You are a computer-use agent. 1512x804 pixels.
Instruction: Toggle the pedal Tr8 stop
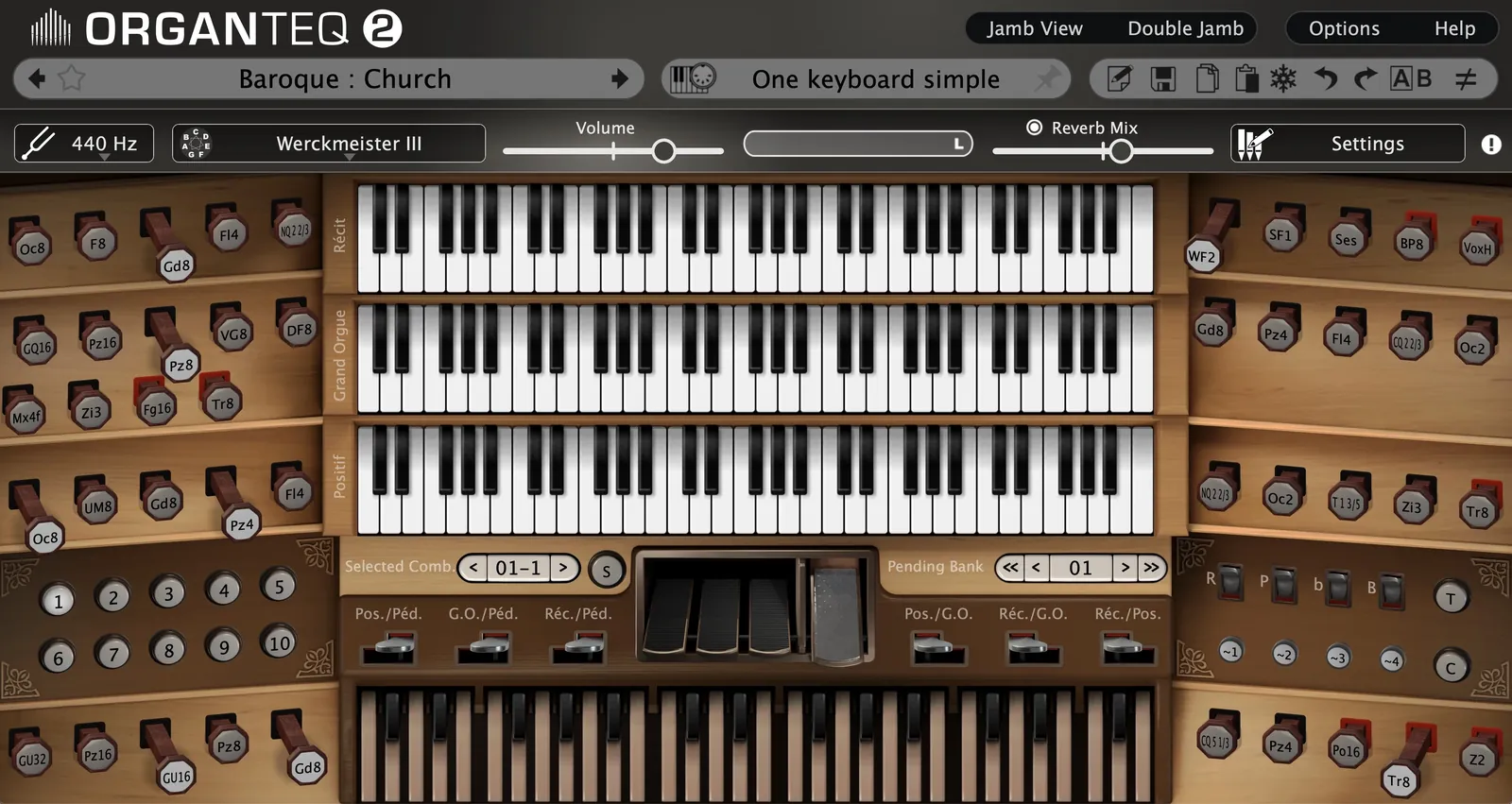click(1399, 780)
